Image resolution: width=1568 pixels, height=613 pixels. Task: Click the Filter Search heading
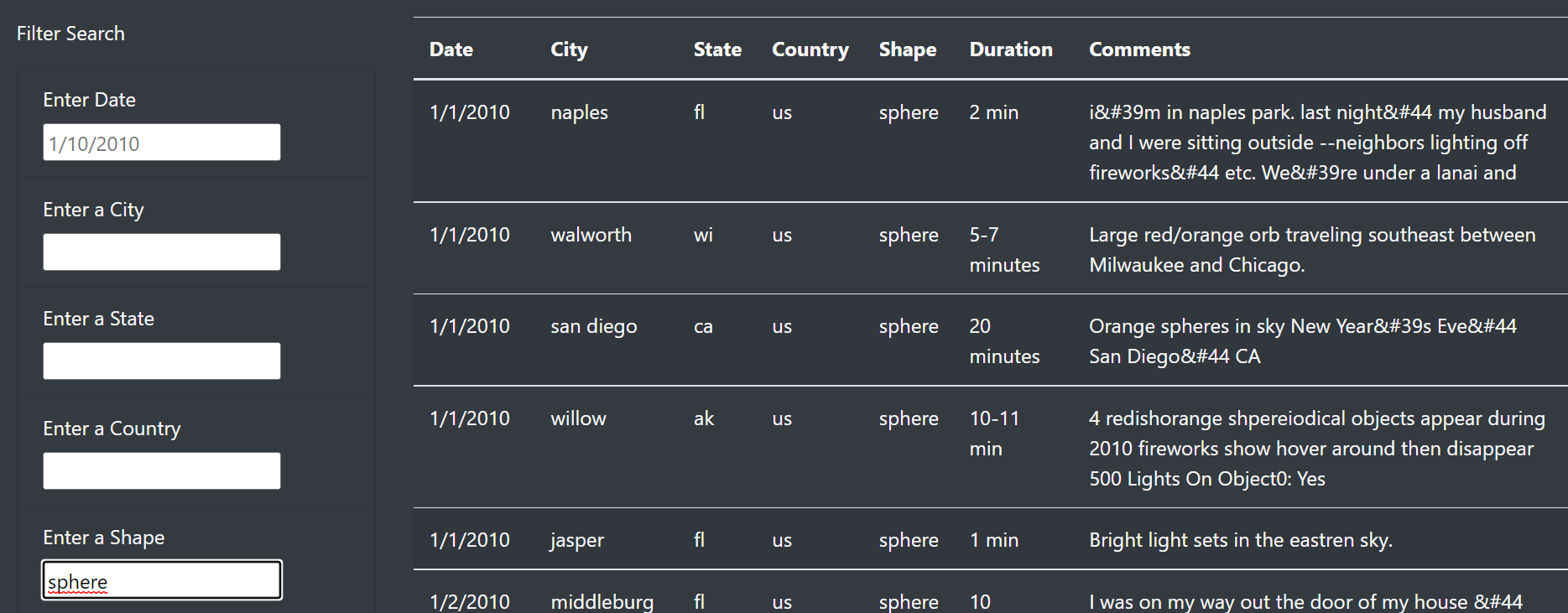coord(70,34)
